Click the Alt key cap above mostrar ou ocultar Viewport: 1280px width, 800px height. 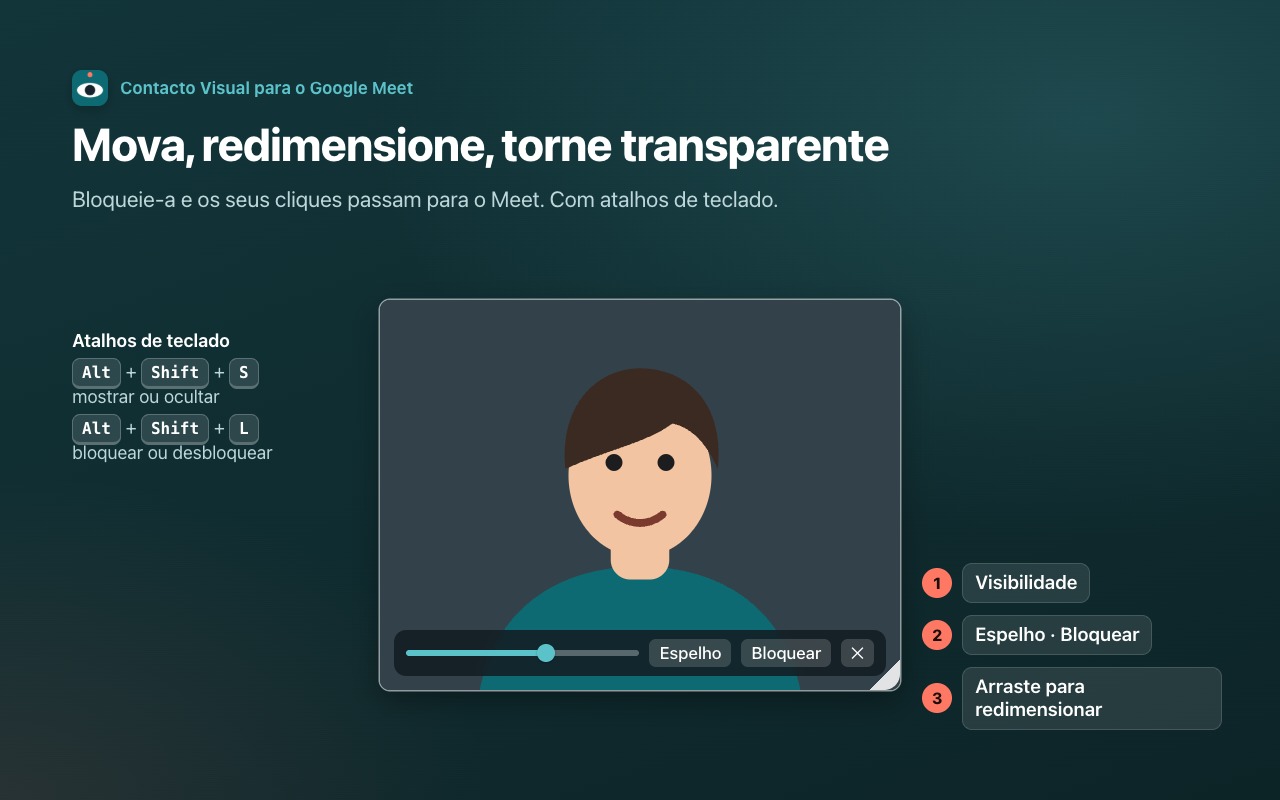[x=96, y=373]
